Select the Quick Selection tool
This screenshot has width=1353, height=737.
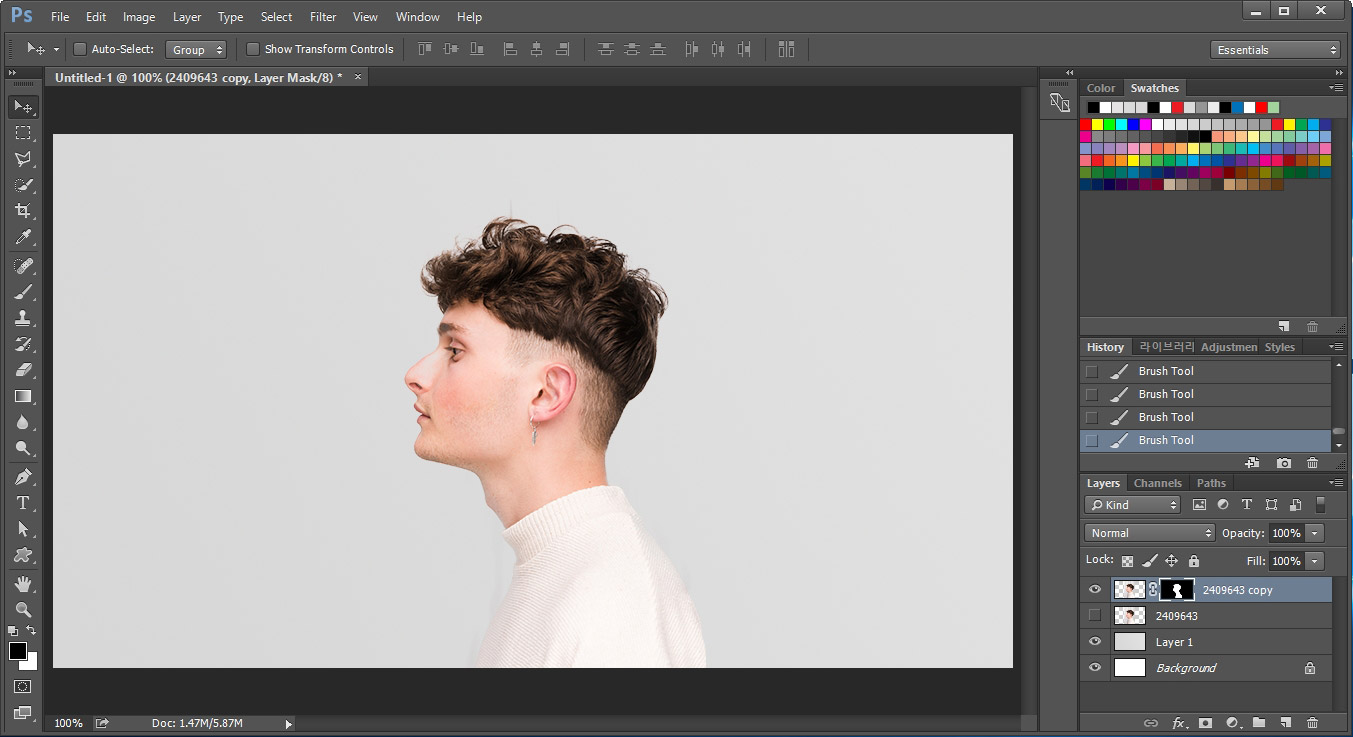coord(23,185)
